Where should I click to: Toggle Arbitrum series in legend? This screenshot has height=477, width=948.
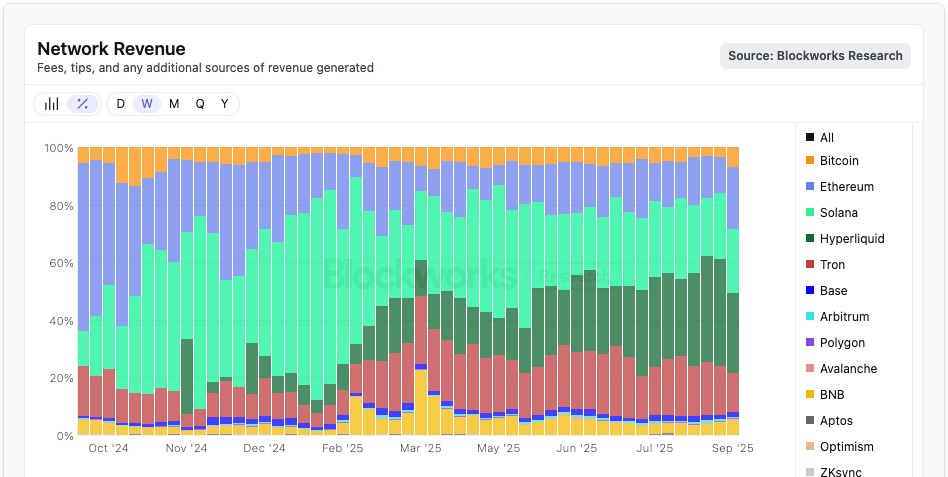pyautogui.click(x=837, y=317)
